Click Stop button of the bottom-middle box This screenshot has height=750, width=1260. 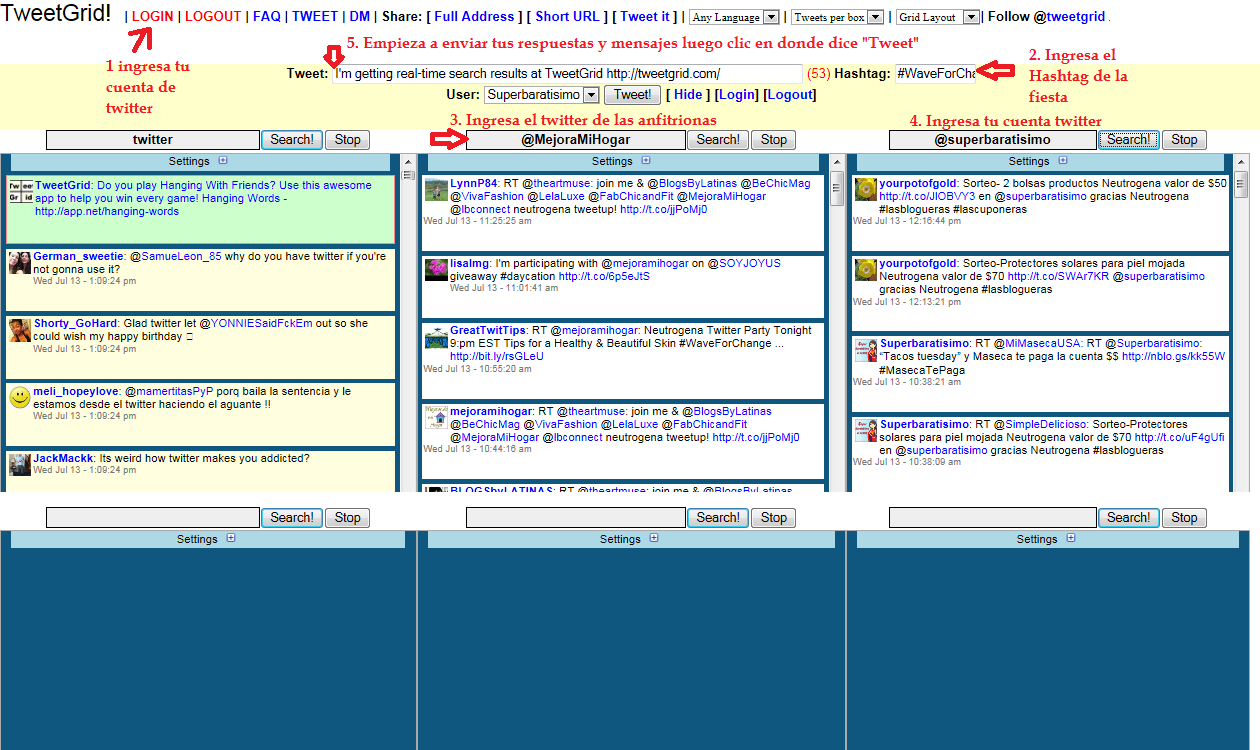pyautogui.click(x=773, y=518)
